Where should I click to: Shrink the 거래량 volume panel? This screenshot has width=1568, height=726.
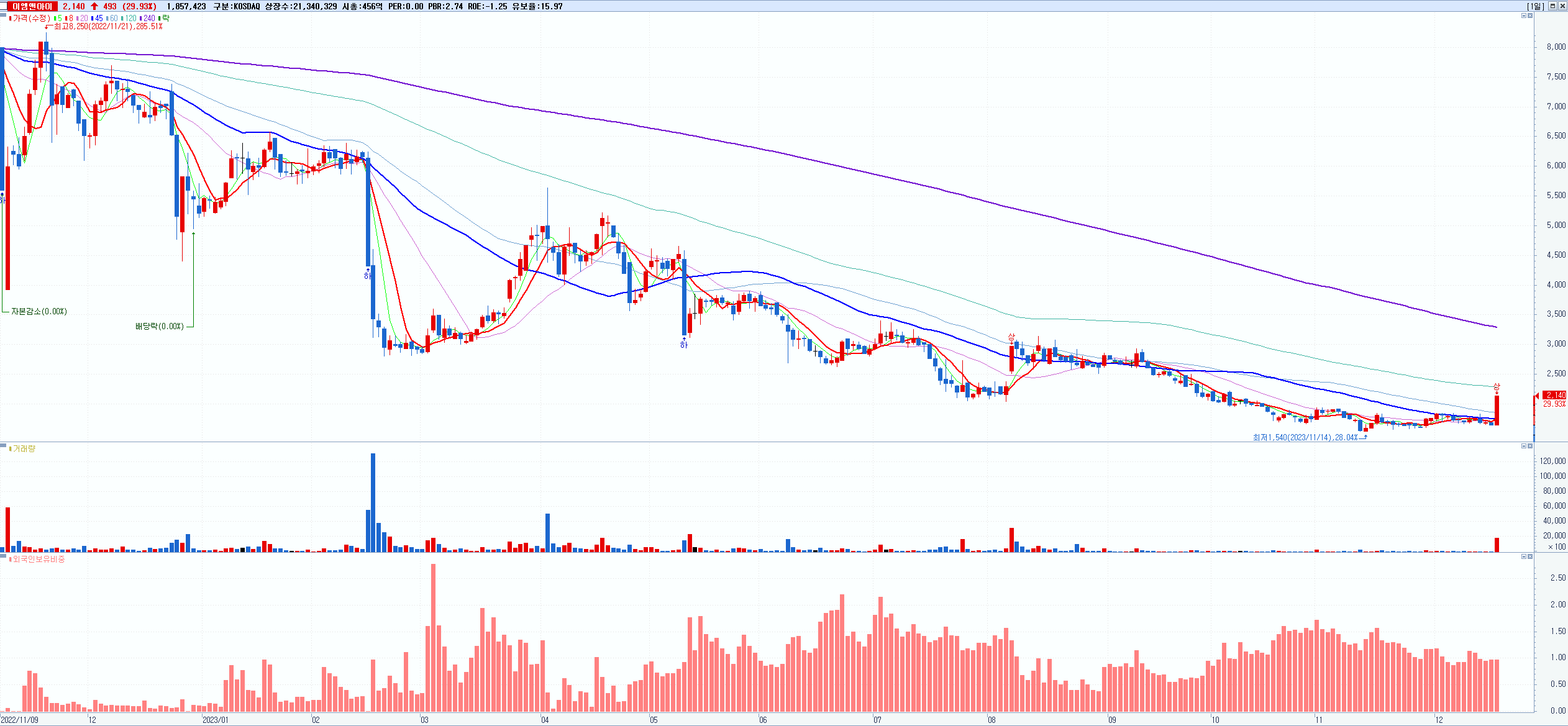point(1523,446)
